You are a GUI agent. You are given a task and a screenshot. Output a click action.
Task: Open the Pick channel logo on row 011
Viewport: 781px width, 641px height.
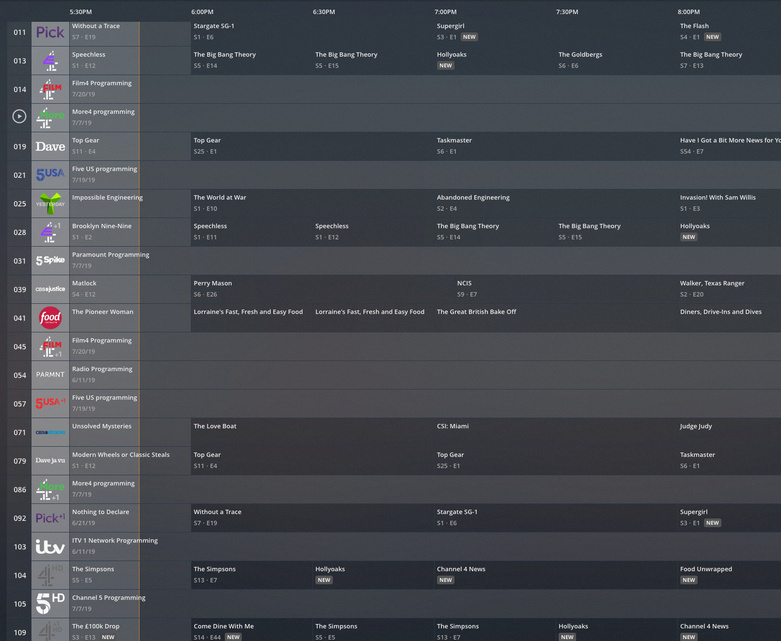[50, 33]
